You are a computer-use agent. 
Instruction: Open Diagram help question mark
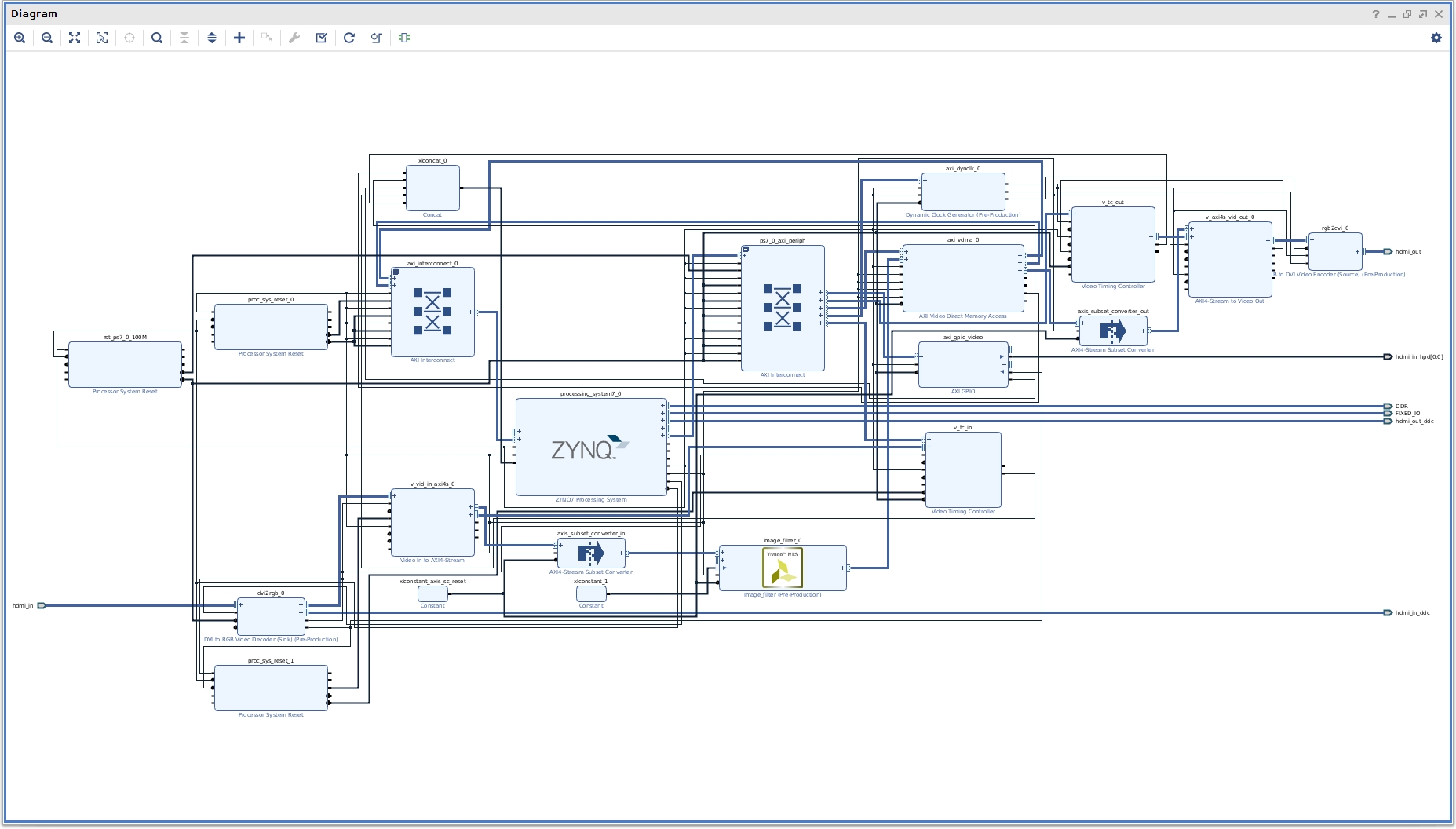point(1375,14)
